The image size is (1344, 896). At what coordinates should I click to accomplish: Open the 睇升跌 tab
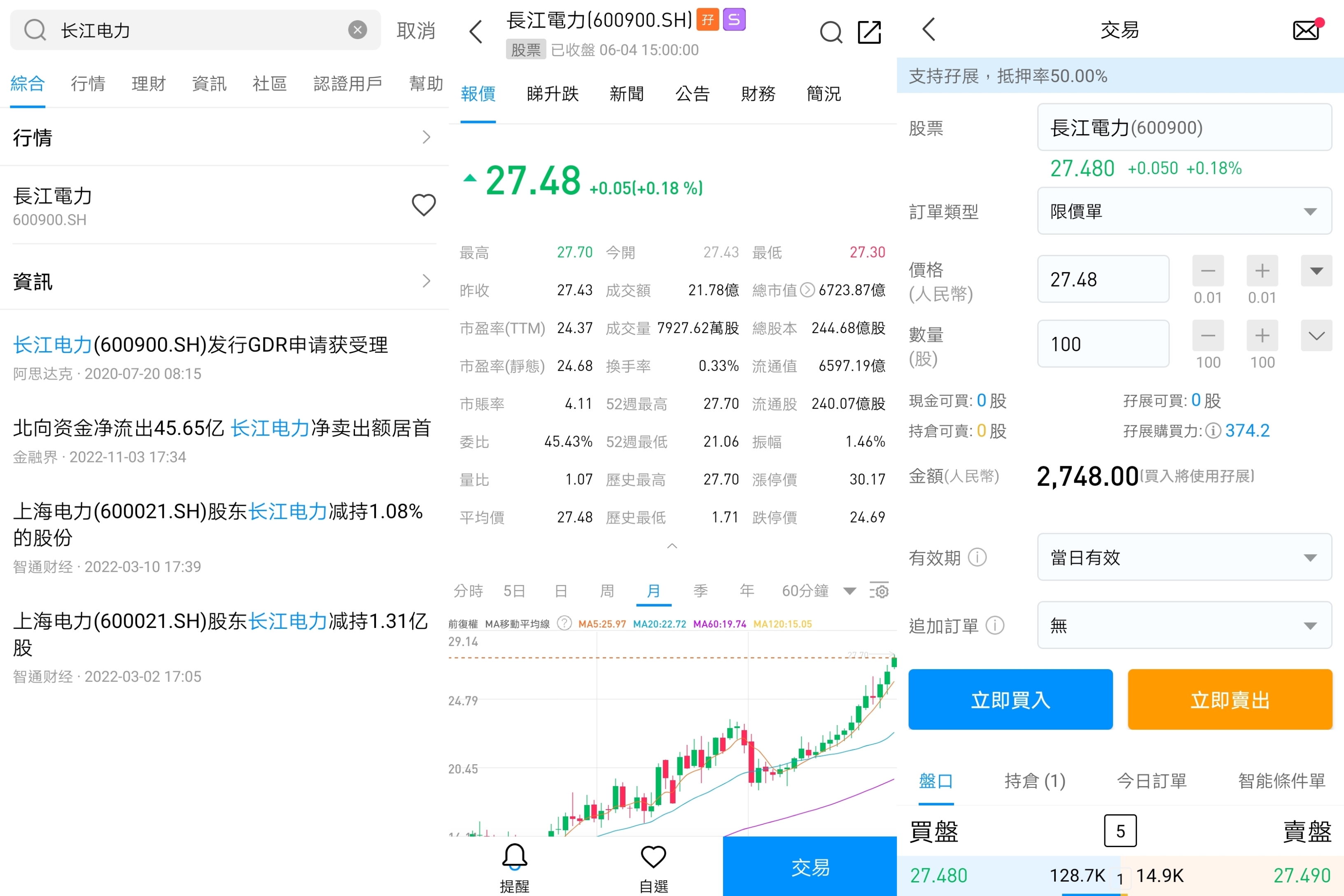[553, 93]
